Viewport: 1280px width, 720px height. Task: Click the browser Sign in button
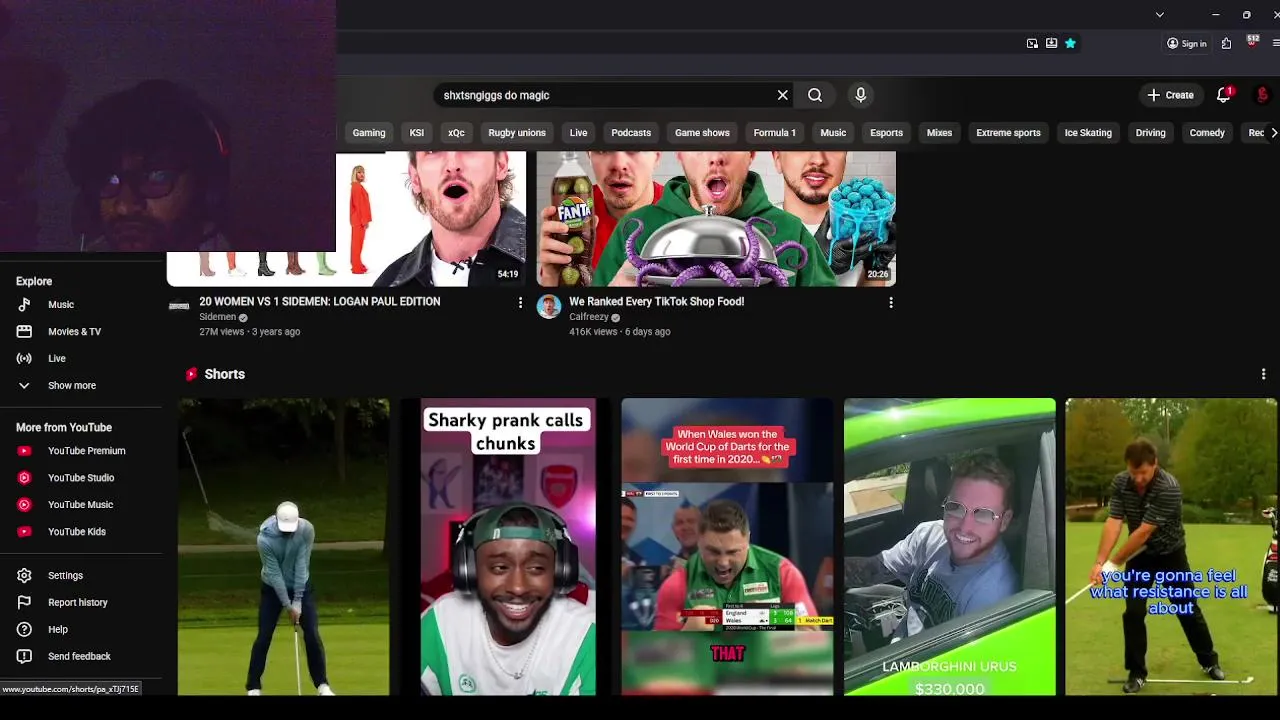(1187, 43)
